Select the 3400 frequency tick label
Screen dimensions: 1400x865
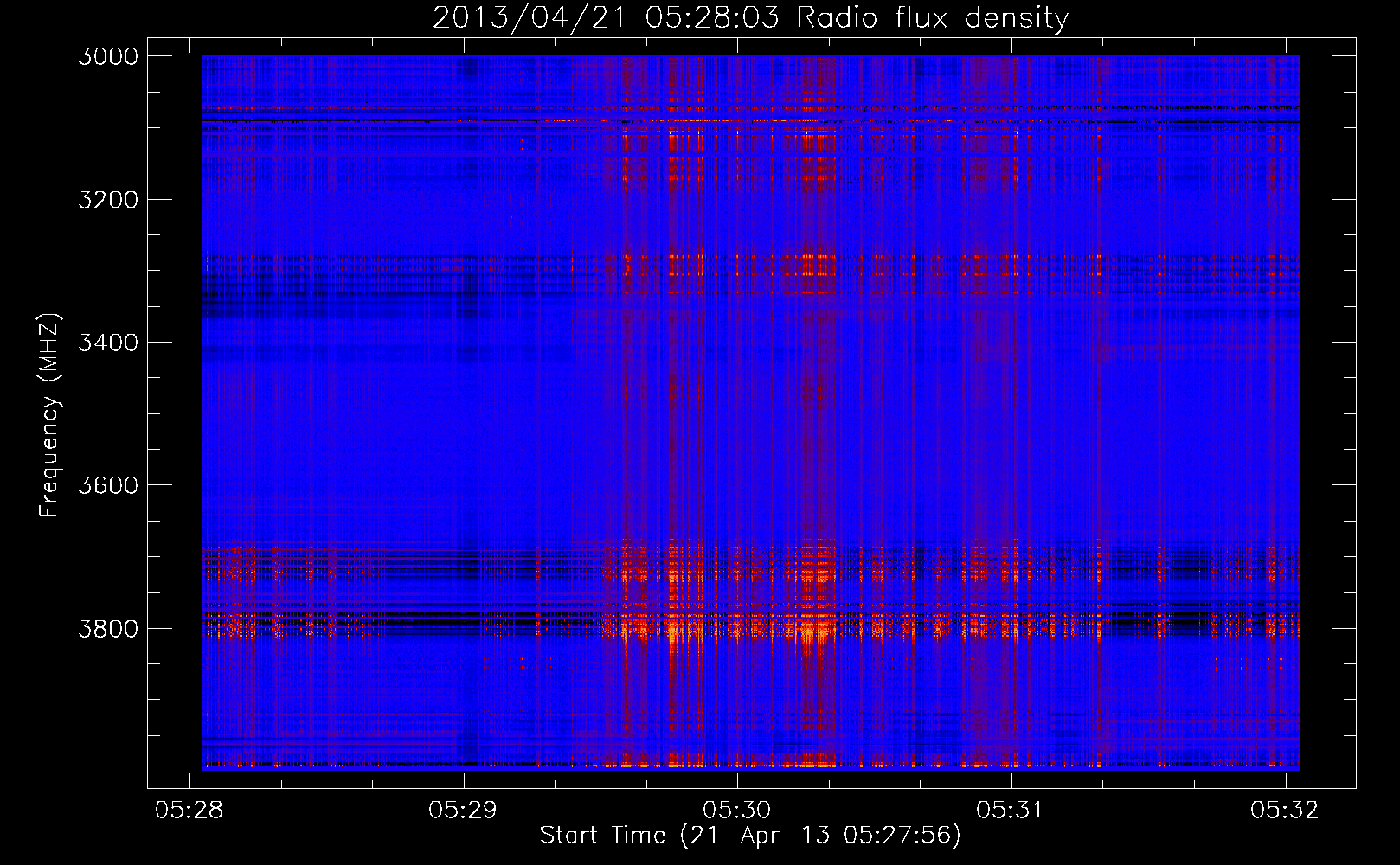pyautogui.click(x=108, y=343)
